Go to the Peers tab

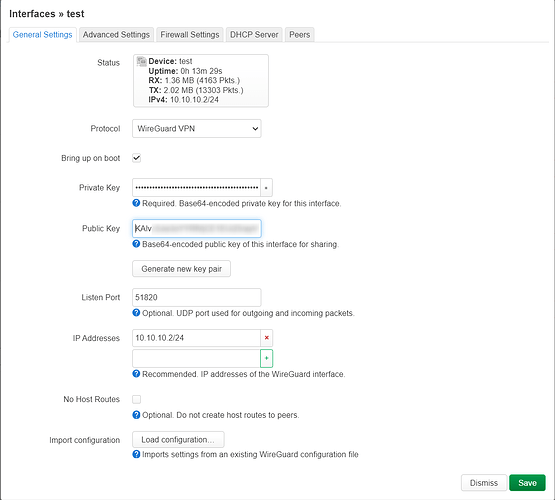299,35
